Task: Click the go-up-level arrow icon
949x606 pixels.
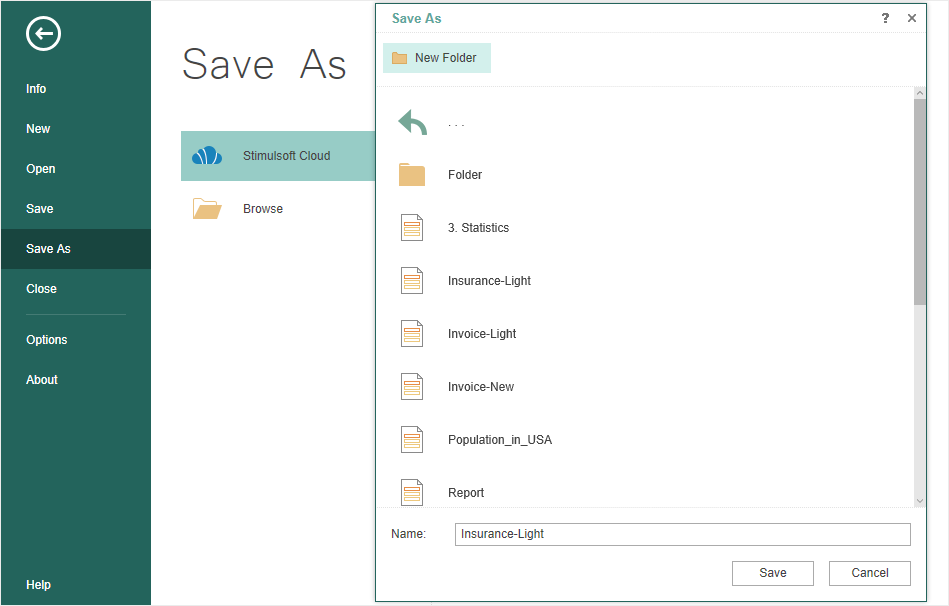Action: point(413,122)
